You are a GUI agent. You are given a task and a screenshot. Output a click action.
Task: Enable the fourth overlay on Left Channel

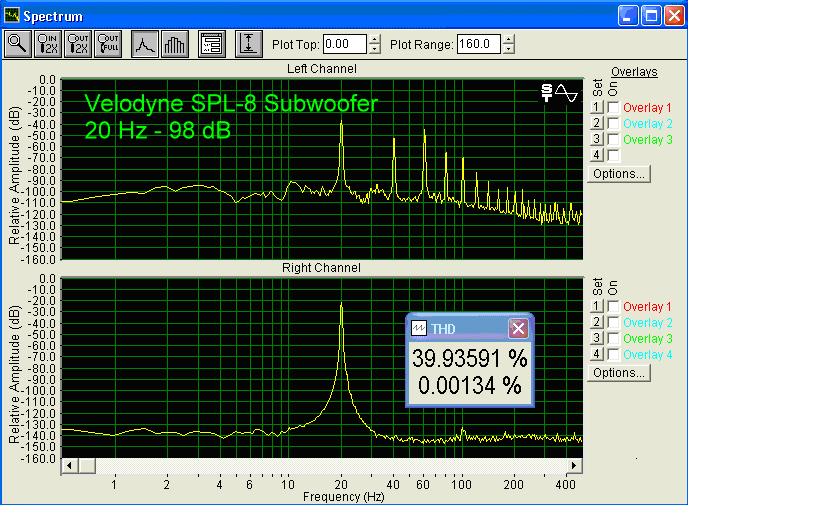613,155
